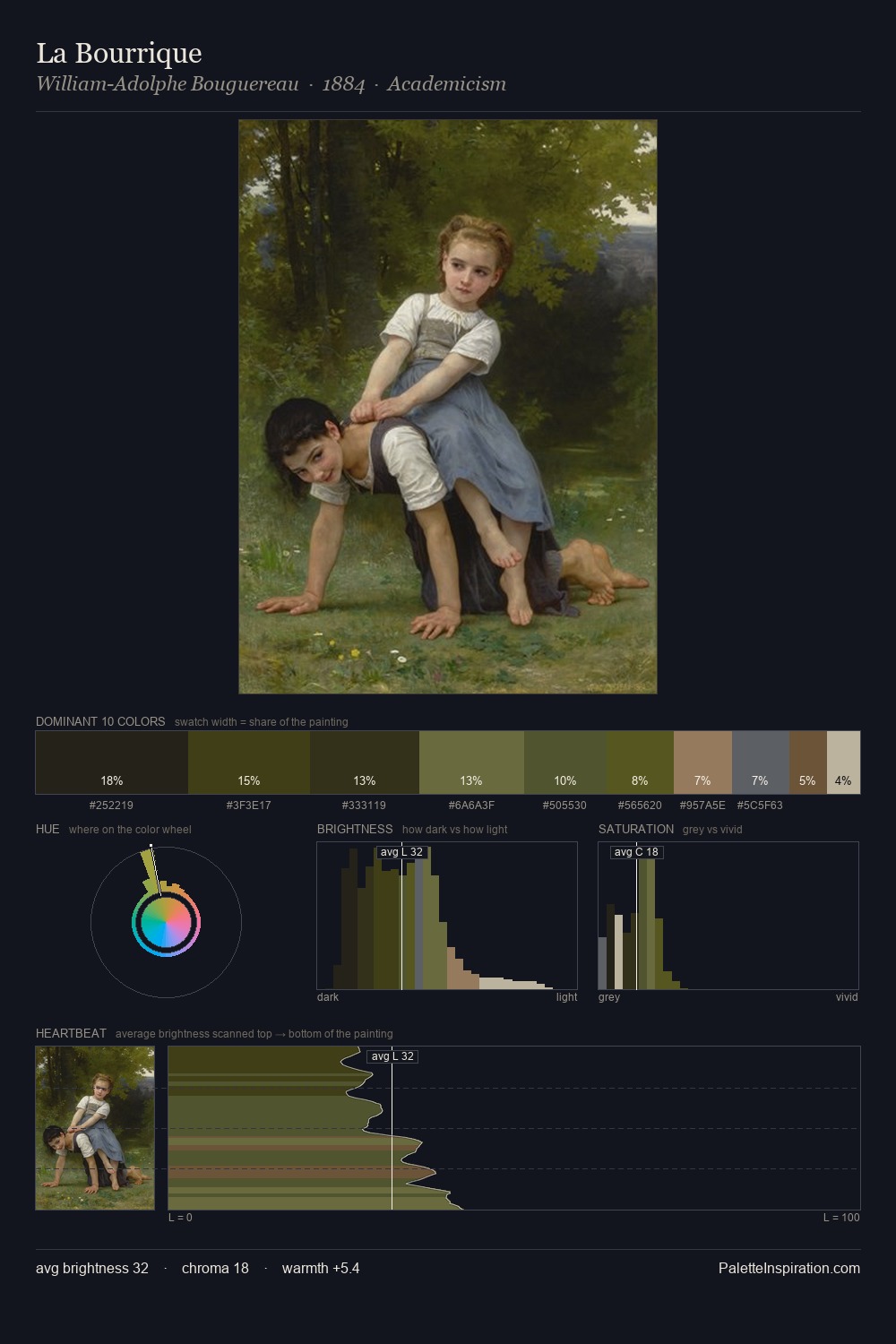The height and width of the screenshot is (1344, 896).
Task: Click the 10% swatch #505530
Action: (x=565, y=762)
